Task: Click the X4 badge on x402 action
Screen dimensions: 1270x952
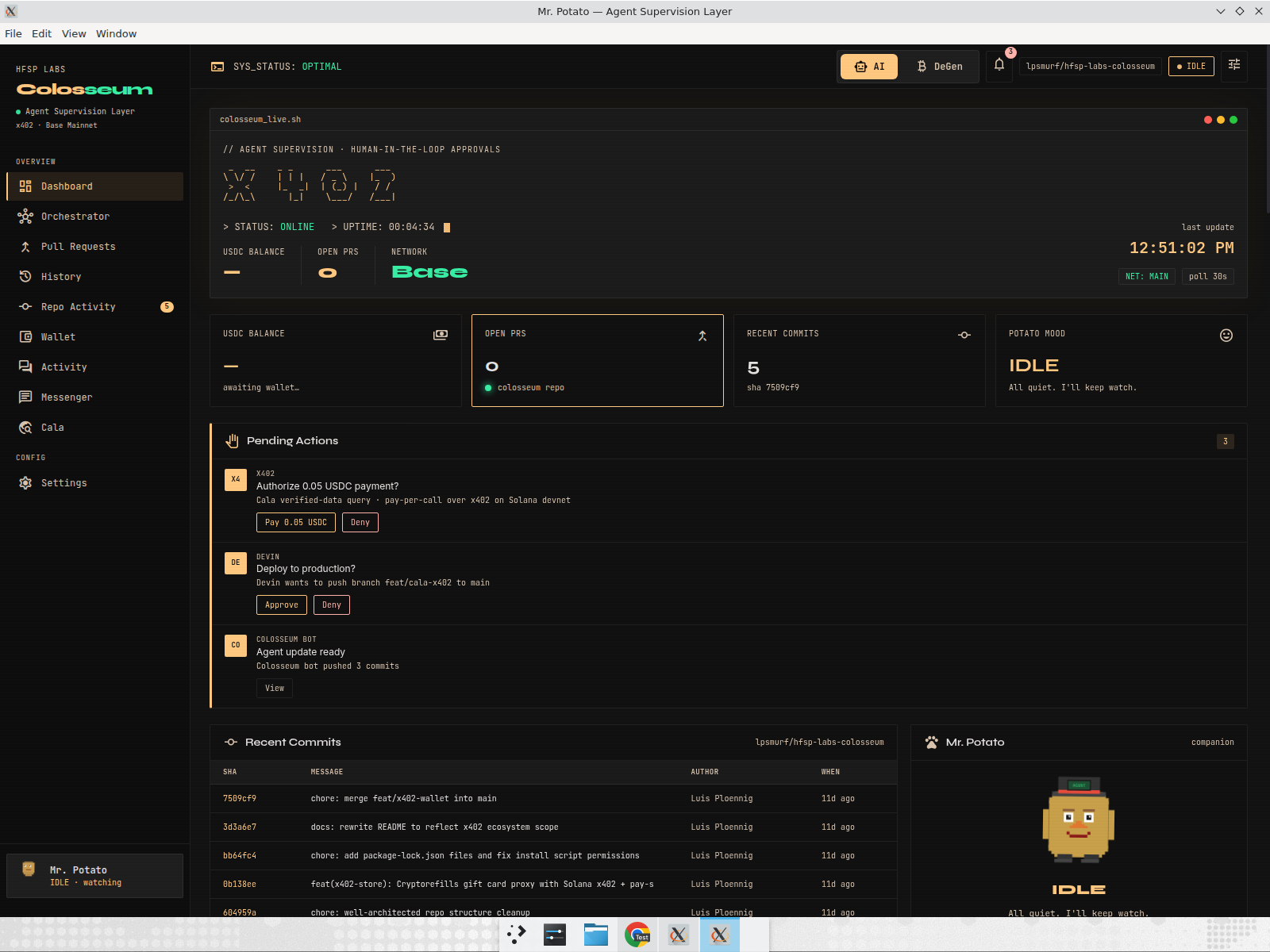Action: point(236,479)
